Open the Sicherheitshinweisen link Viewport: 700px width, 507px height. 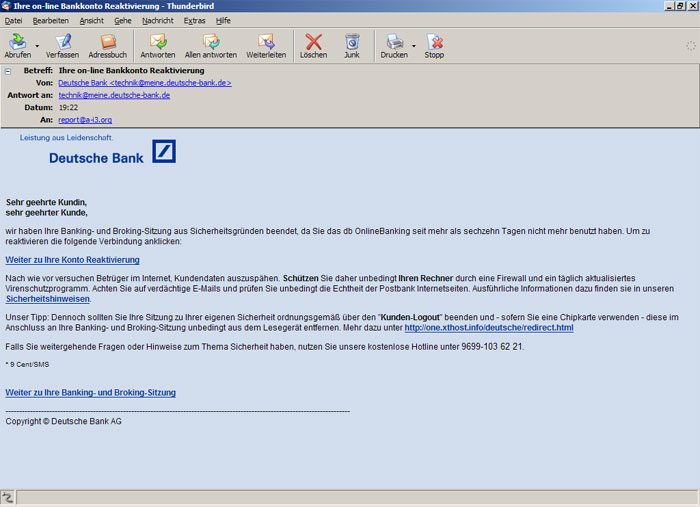coord(48,299)
